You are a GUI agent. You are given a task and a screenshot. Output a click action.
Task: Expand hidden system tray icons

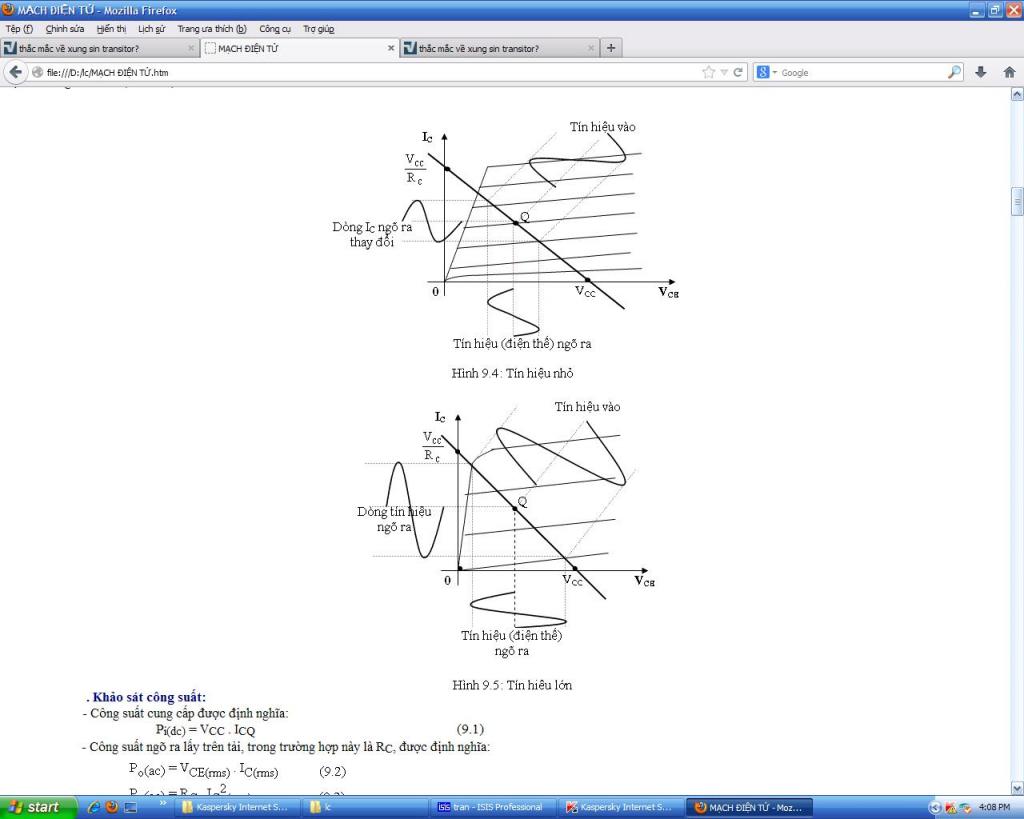pyautogui.click(x=935, y=808)
